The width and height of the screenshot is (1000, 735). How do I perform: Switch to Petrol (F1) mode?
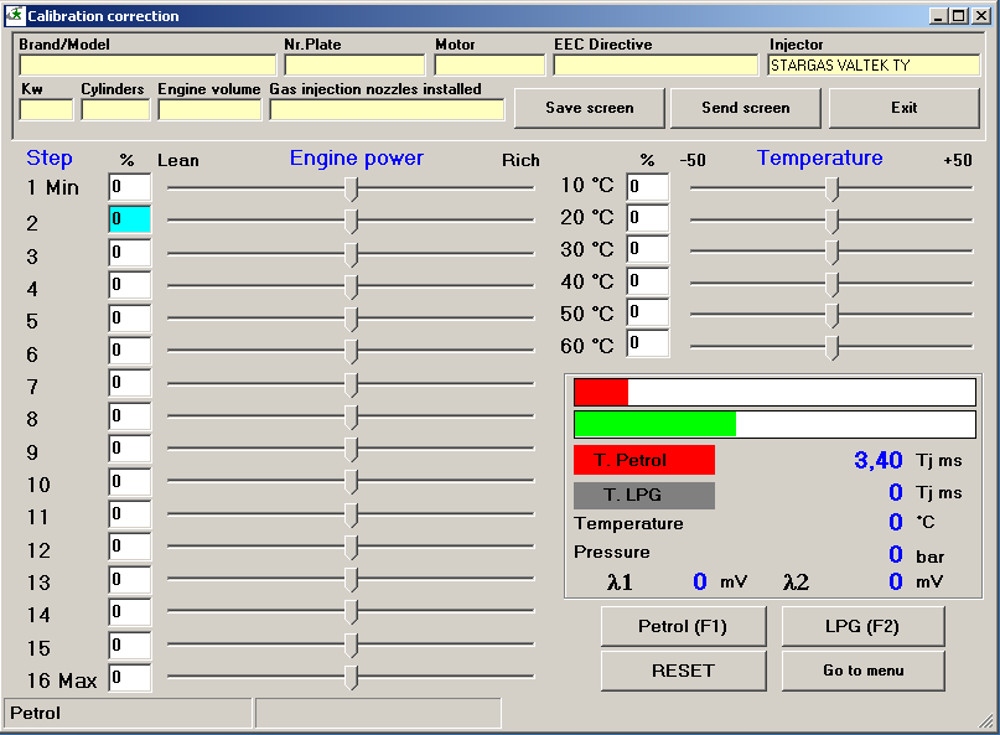(x=683, y=627)
